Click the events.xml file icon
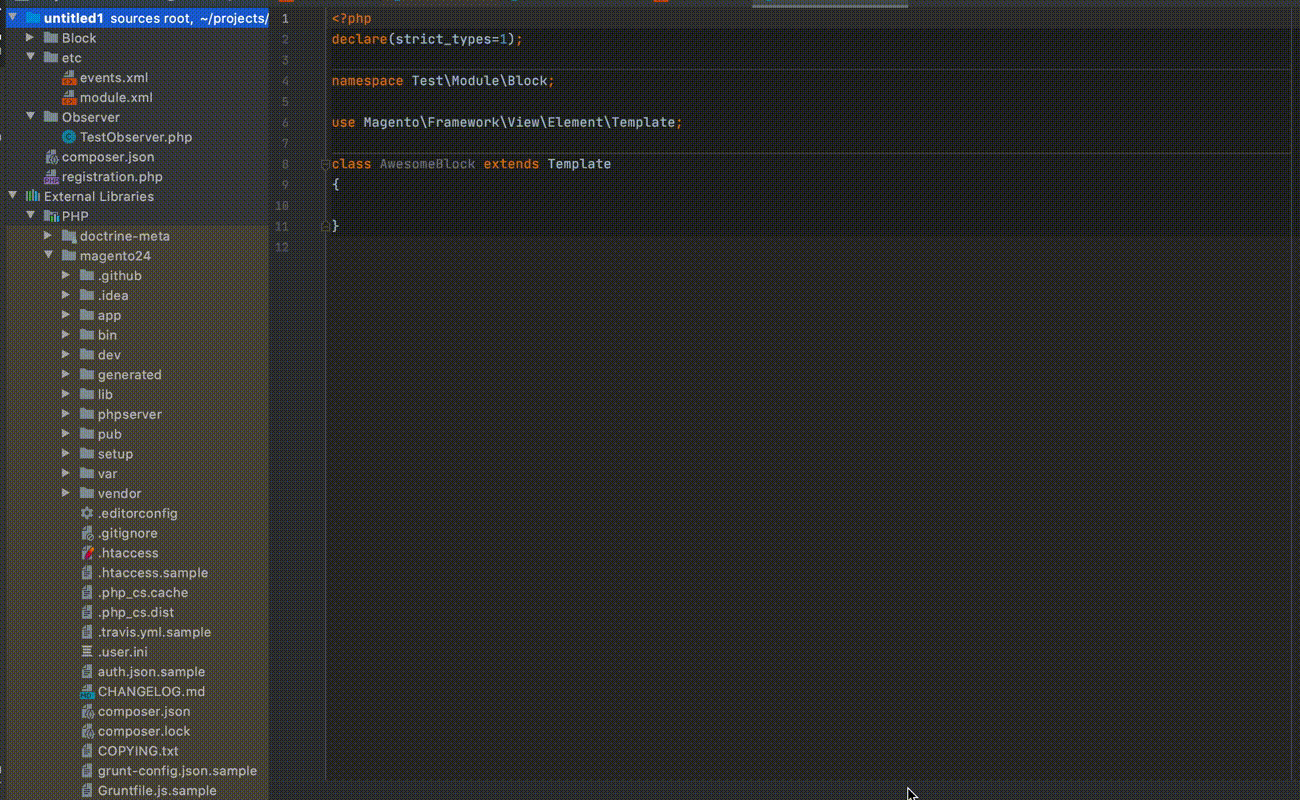1300x800 pixels. 69,78
